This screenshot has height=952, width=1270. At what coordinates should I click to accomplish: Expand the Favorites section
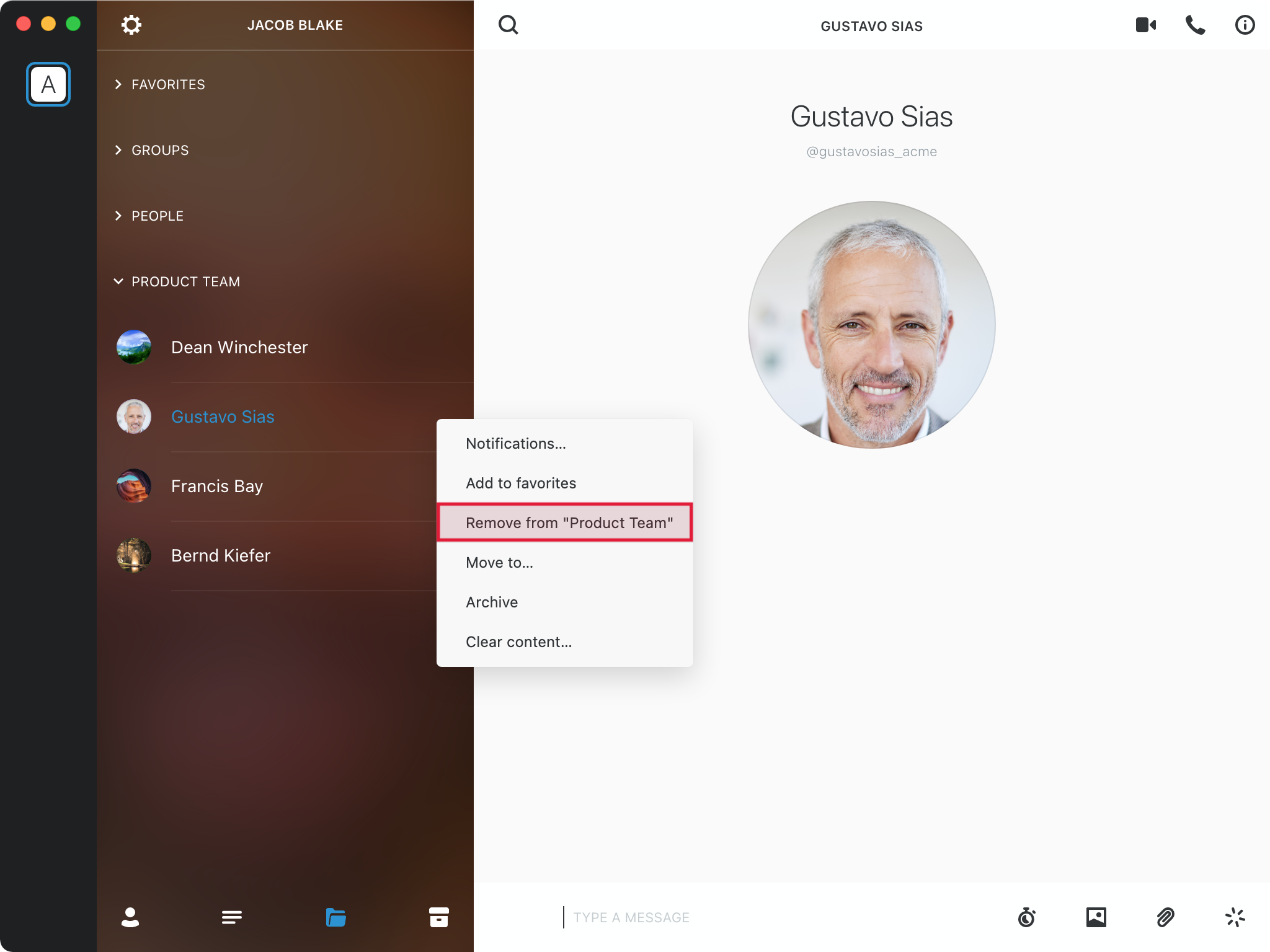160,84
